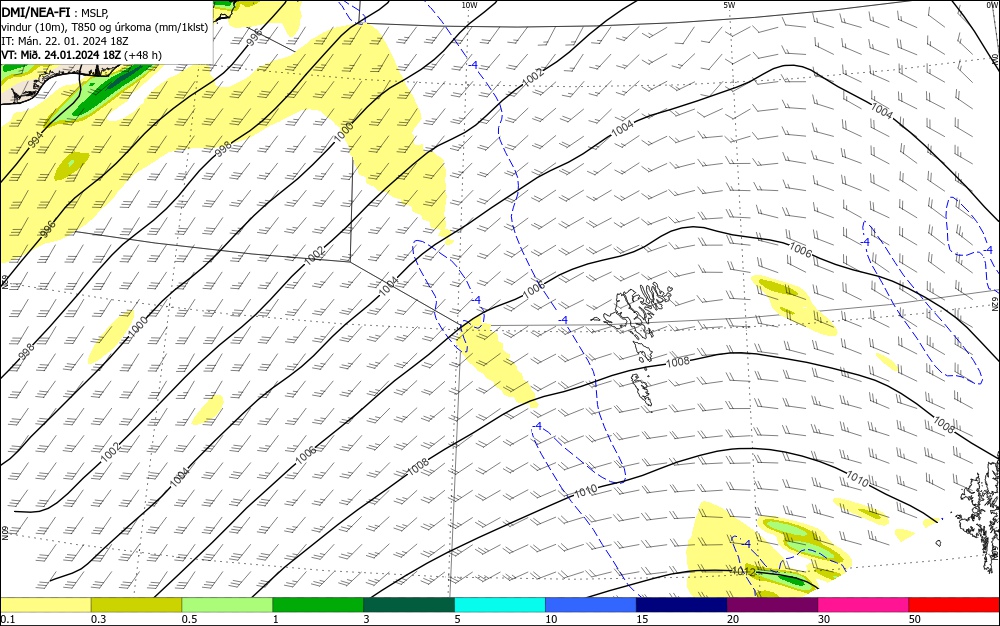Click the legend value "30"
Image resolution: width=1000 pixels, height=626 pixels.
[x=824, y=619]
